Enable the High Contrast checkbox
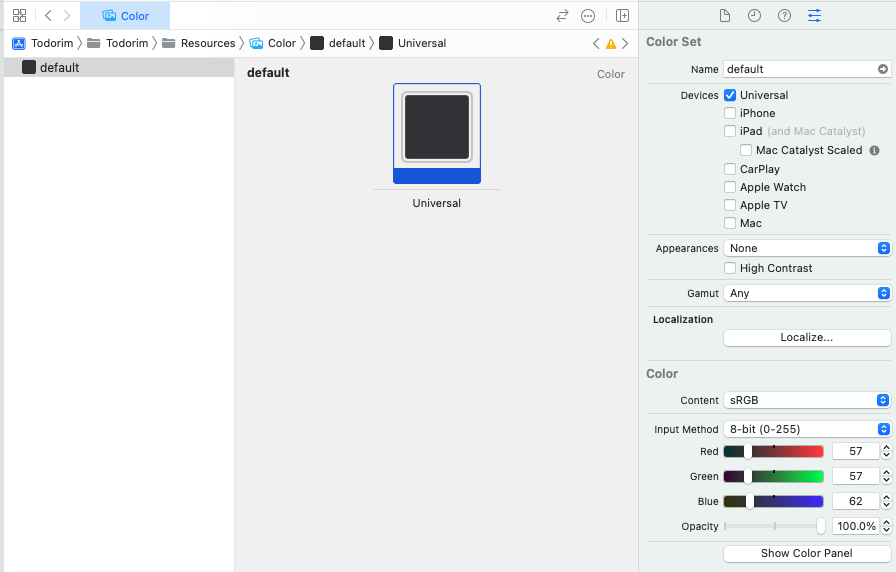The image size is (896, 572). point(730,268)
